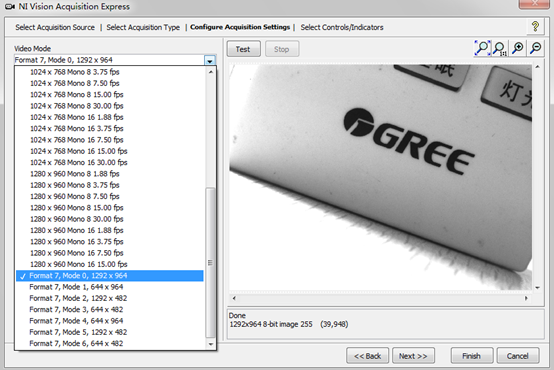Select Format 7, Mode 4, 644 x 964

point(110,321)
